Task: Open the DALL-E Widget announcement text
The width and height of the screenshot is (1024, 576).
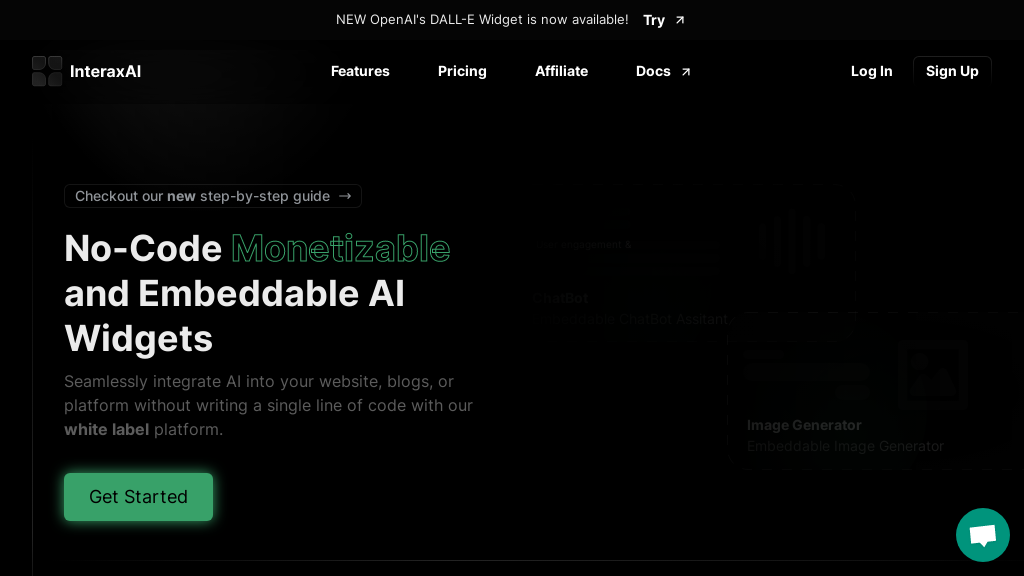Action: point(482,20)
